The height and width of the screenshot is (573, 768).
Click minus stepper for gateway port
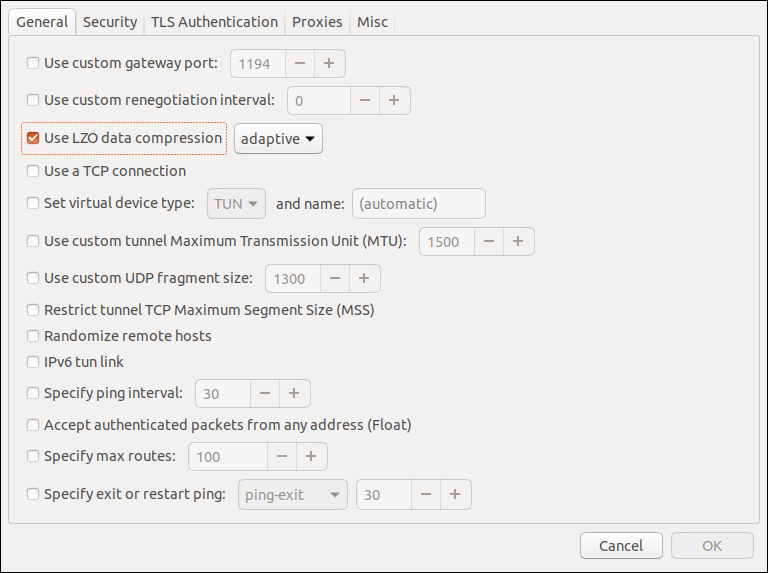300,64
